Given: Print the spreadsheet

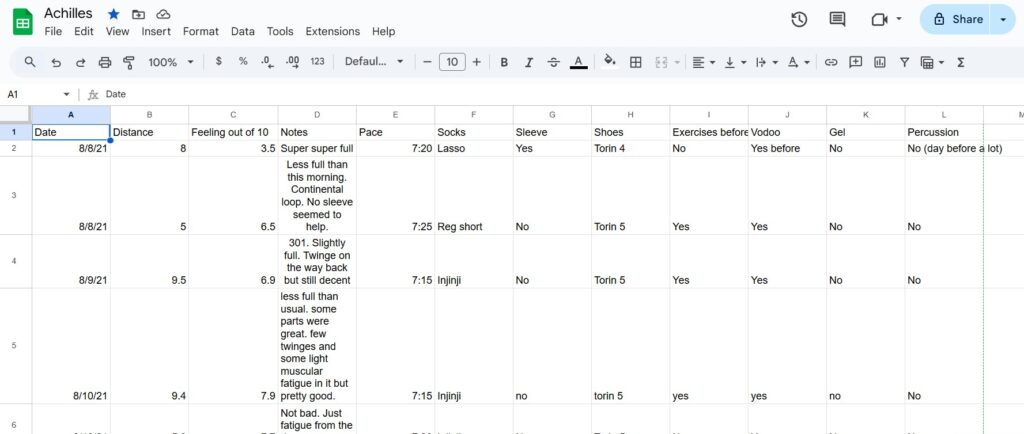Looking at the screenshot, I should click(104, 62).
